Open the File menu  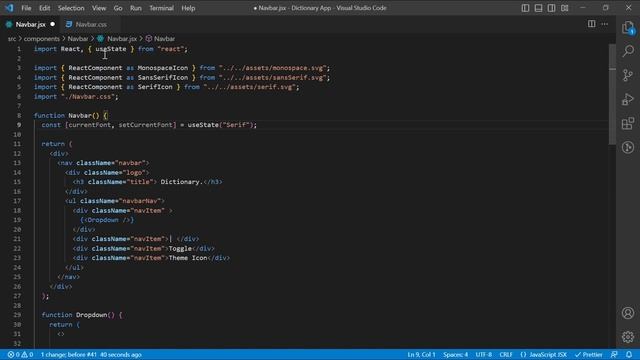tap(26, 8)
